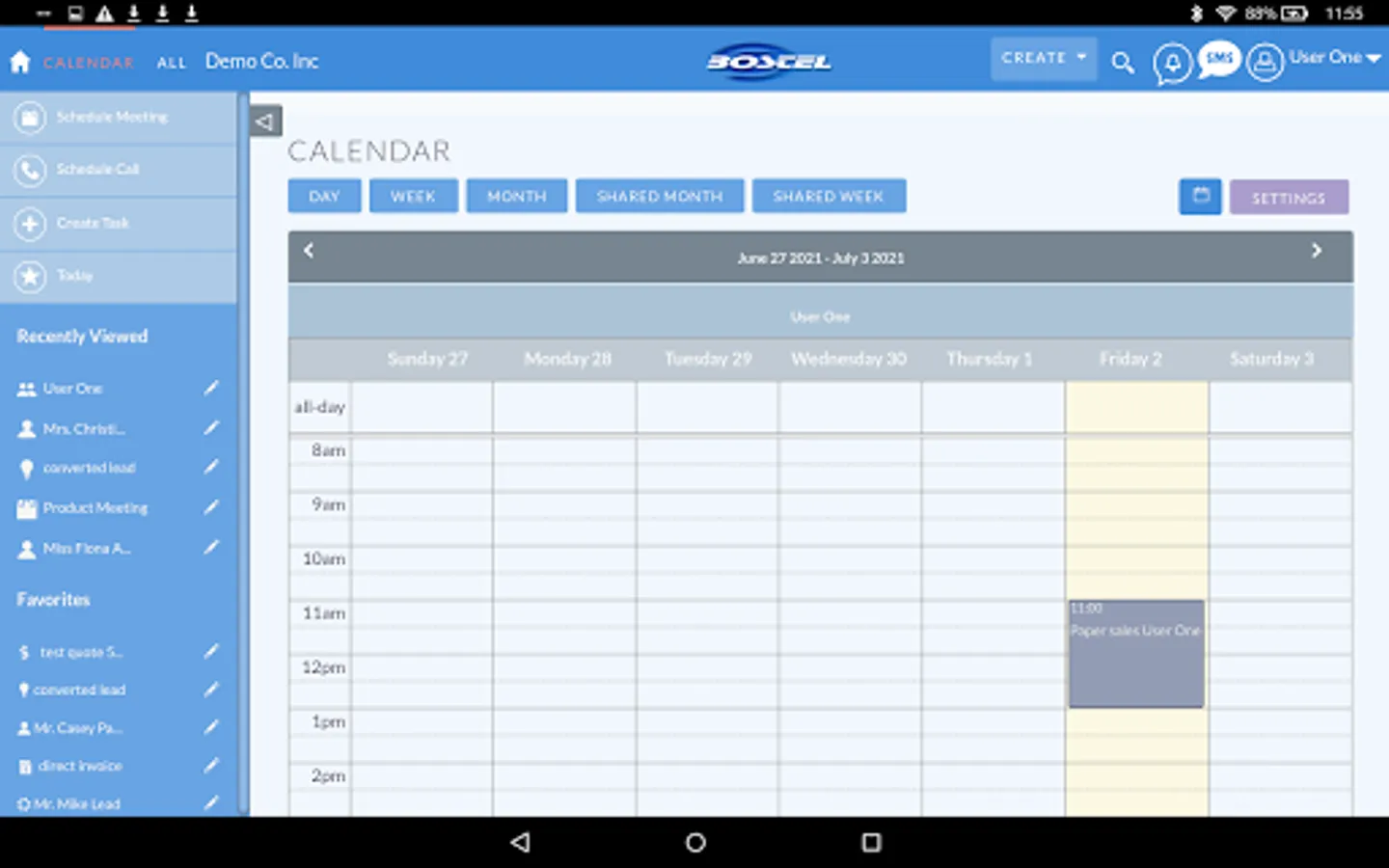Click the Create Task plus icon
This screenshot has width=1389, height=868.
pyautogui.click(x=30, y=223)
